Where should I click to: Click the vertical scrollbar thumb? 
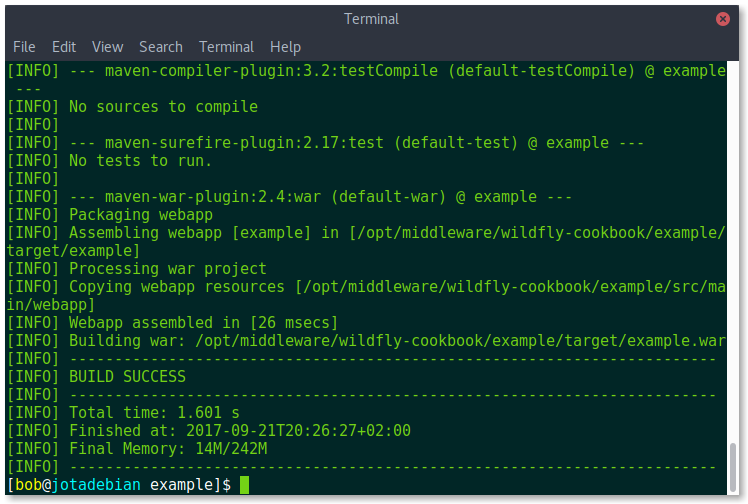pos(732,467)
